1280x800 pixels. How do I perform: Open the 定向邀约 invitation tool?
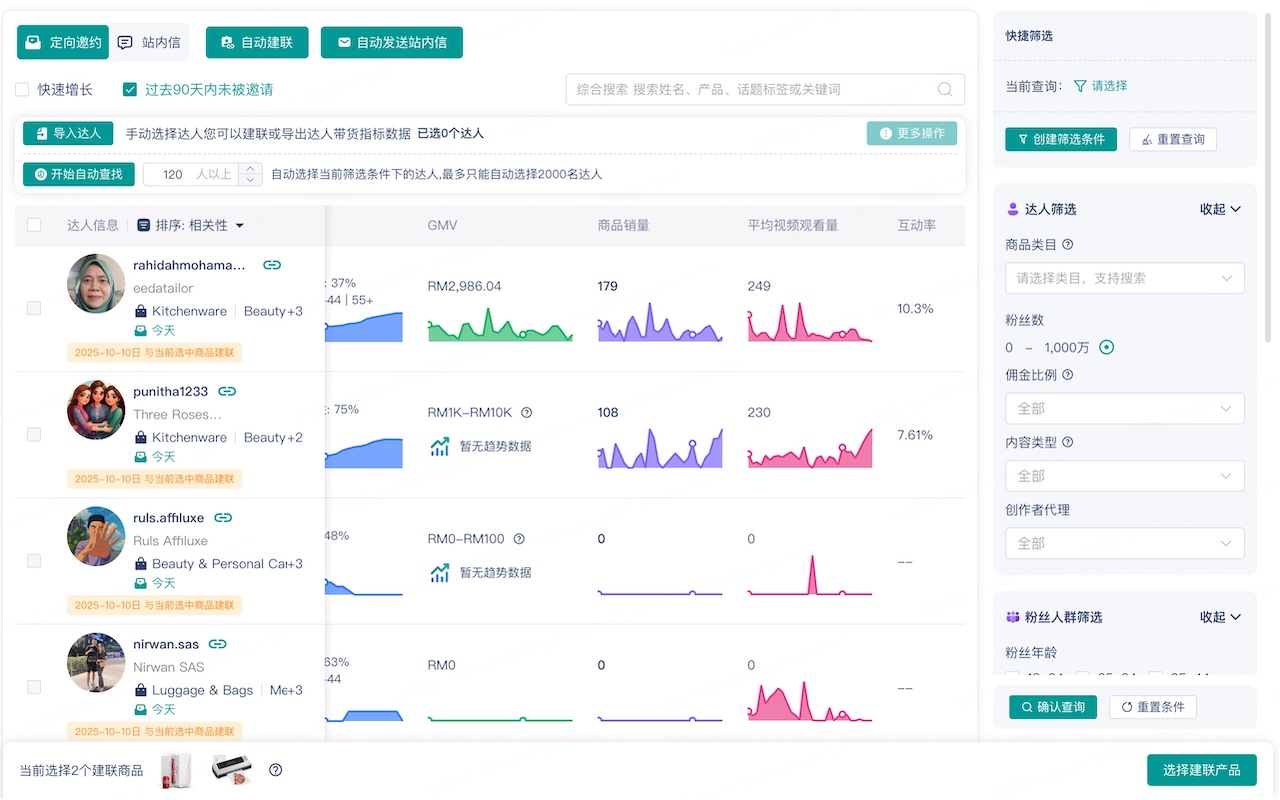pos(62,42)
